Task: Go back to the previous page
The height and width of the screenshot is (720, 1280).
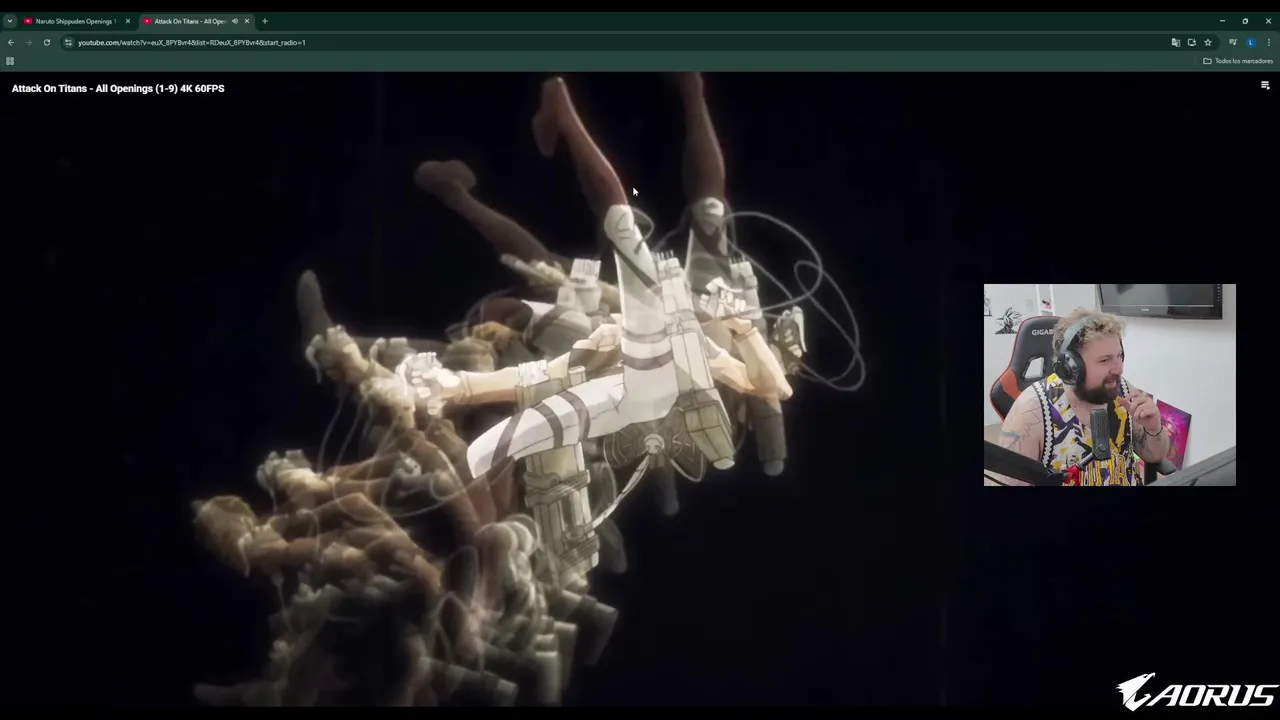Action: pos(10,42)
